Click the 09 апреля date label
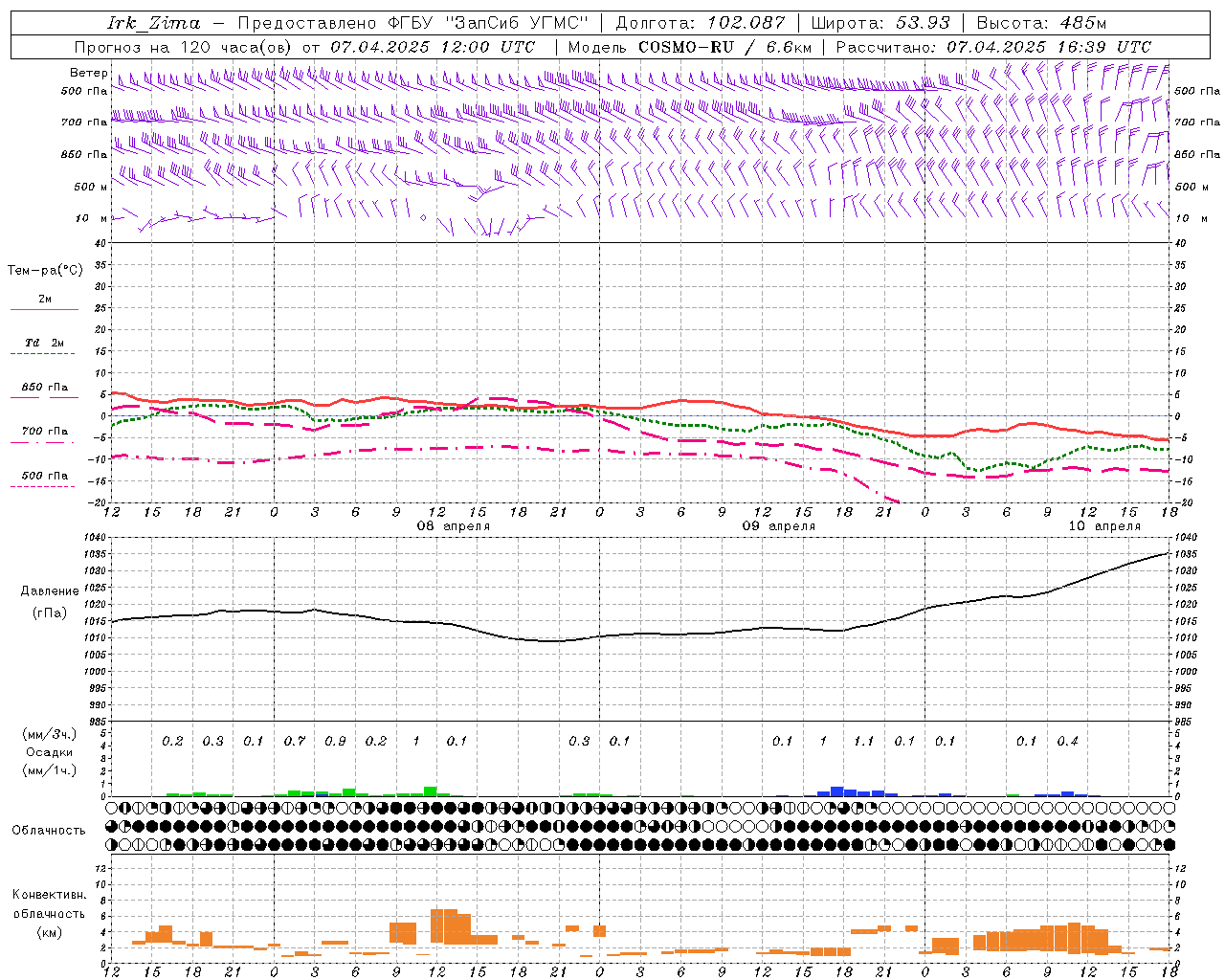 [779, 526]
